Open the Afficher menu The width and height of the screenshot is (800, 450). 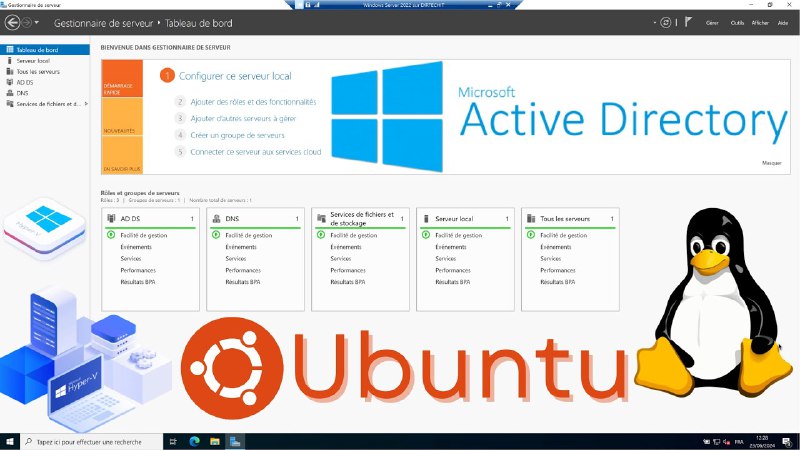[760, 23]
